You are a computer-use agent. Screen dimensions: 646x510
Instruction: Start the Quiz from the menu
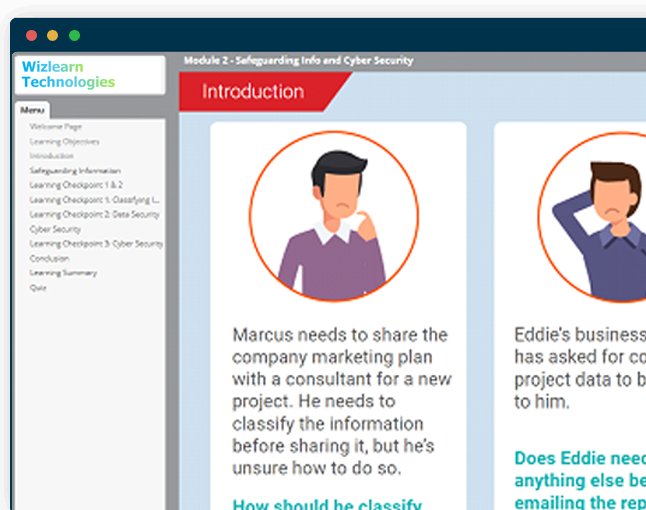[x=38, y=287]
